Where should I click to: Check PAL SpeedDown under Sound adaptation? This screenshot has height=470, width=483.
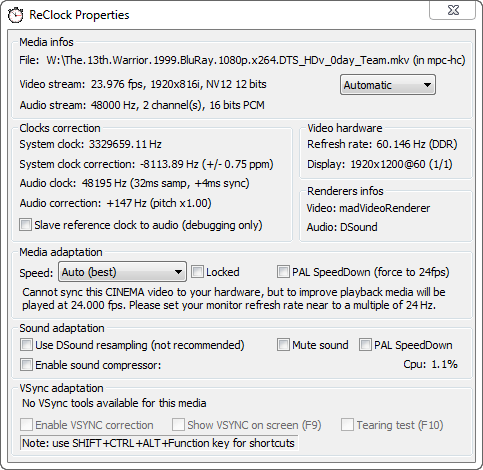point(365,345)
